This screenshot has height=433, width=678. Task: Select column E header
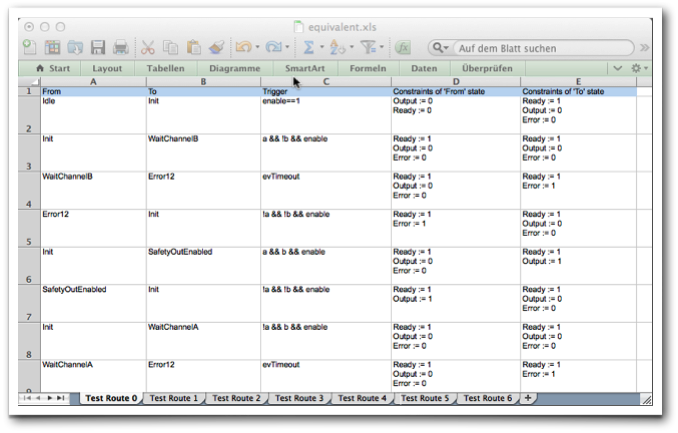click(578, 81)
